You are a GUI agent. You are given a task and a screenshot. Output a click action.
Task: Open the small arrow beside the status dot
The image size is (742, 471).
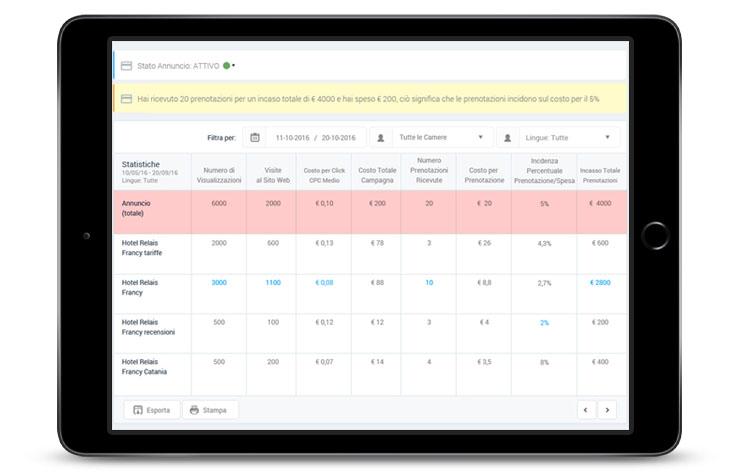coord(234,66)
